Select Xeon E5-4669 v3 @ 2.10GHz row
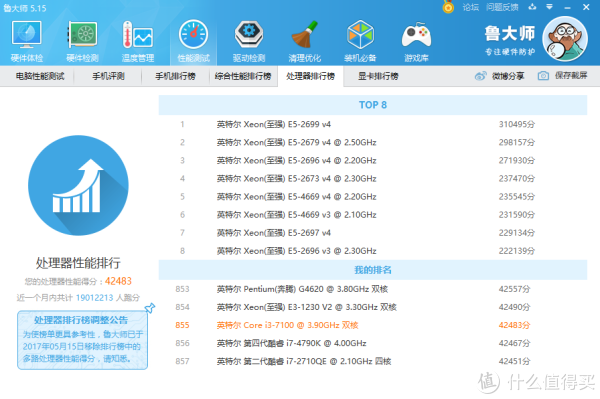 pyautogui.click(x=373, y=215)
